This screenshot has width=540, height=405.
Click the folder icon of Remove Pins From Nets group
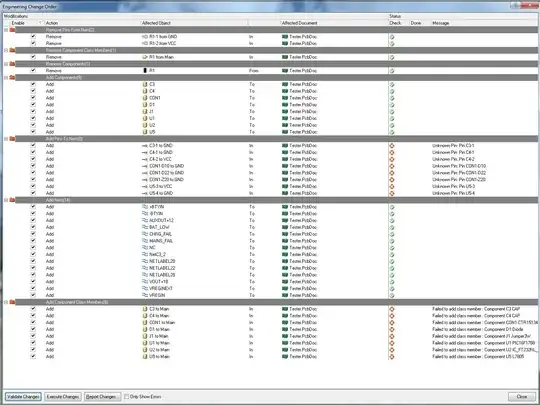coord(12,30)
